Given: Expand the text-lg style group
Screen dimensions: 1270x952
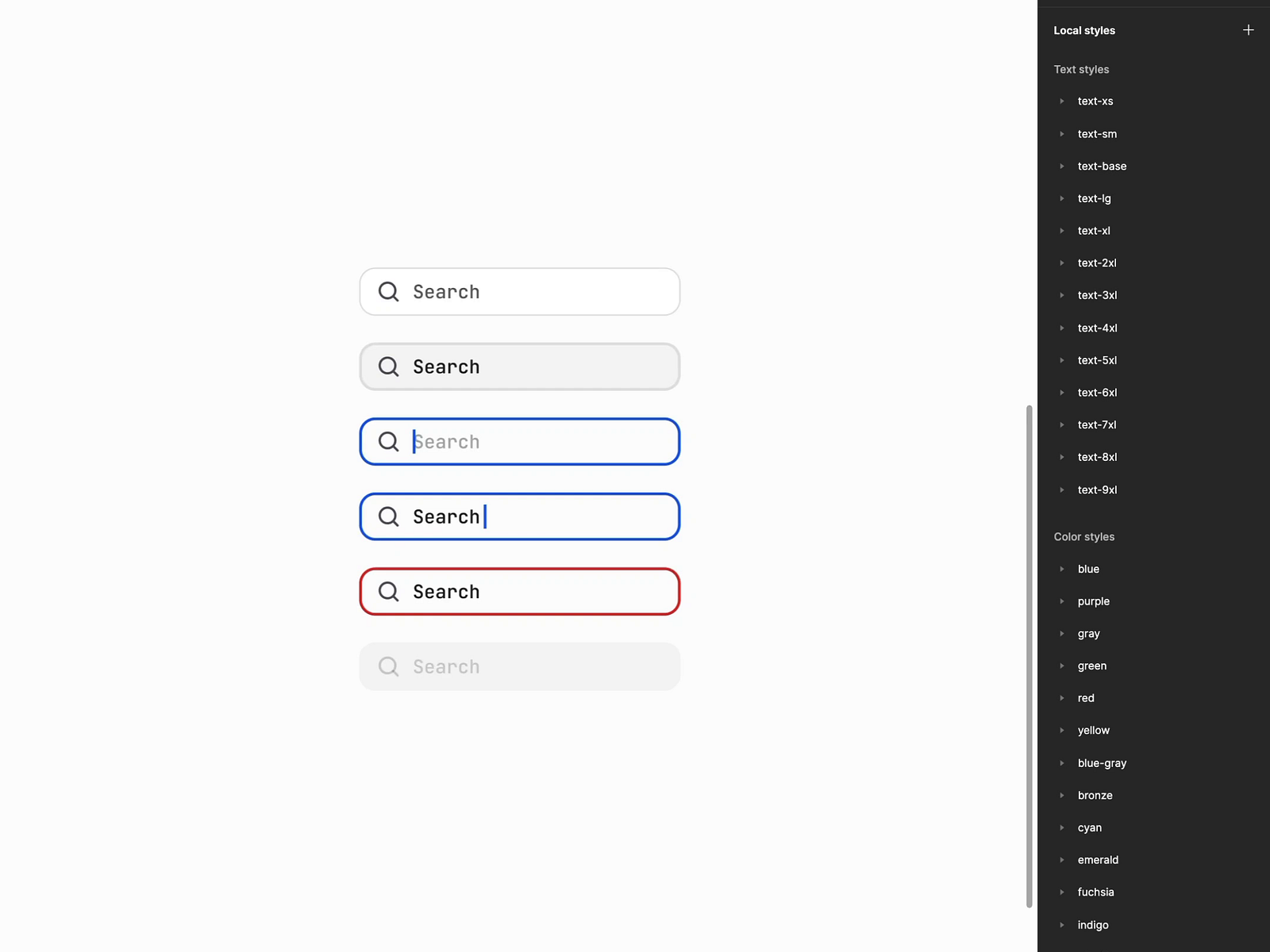Looking at the screenshot, I should pyautogui.click(x=1062, y=198).
